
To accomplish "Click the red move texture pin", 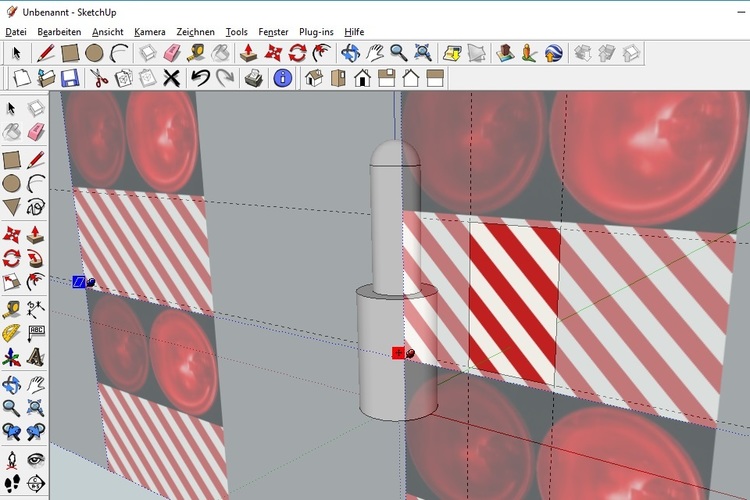I will point(403,354).
